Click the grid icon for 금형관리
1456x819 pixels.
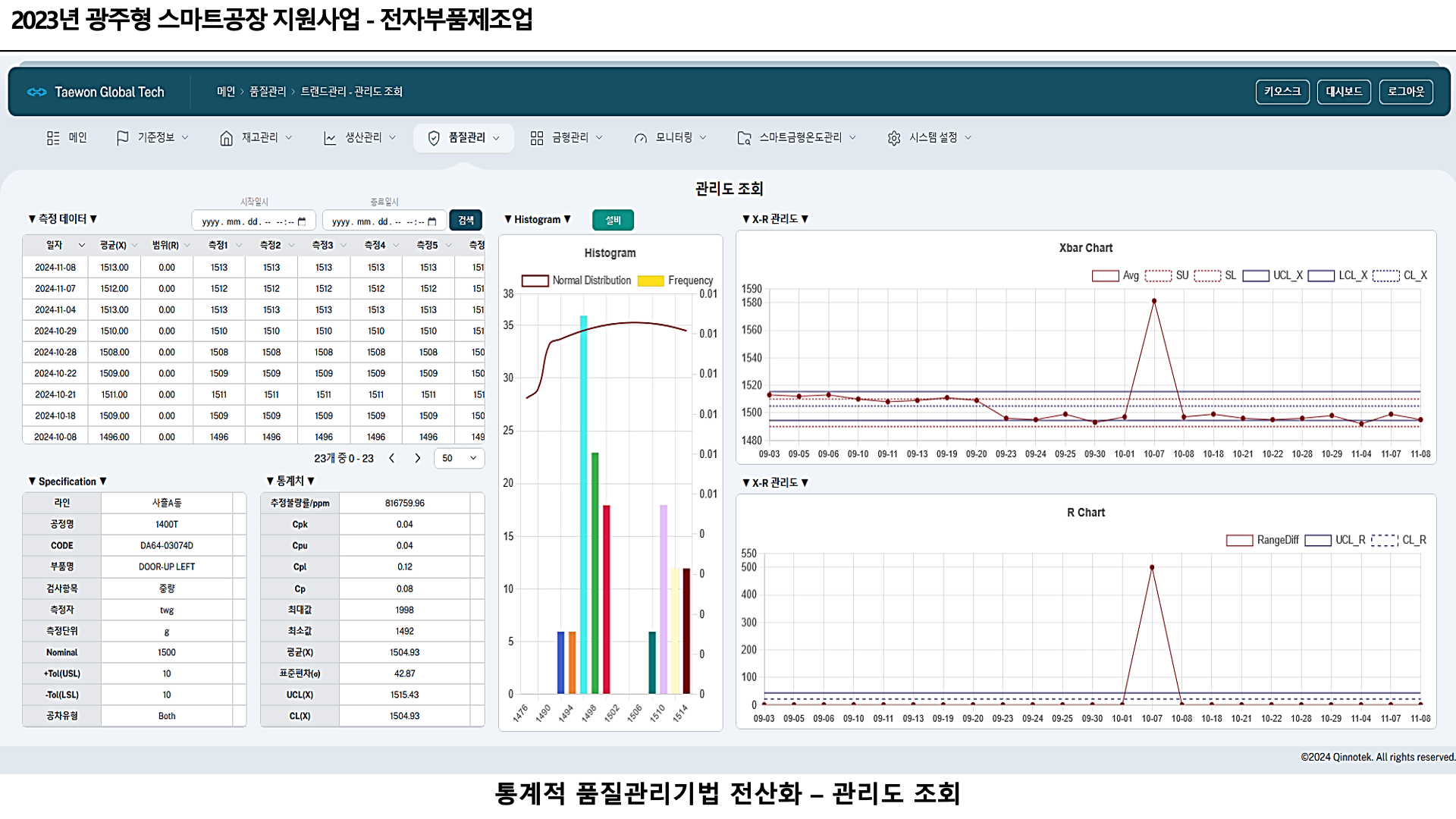tap(537, 138)
